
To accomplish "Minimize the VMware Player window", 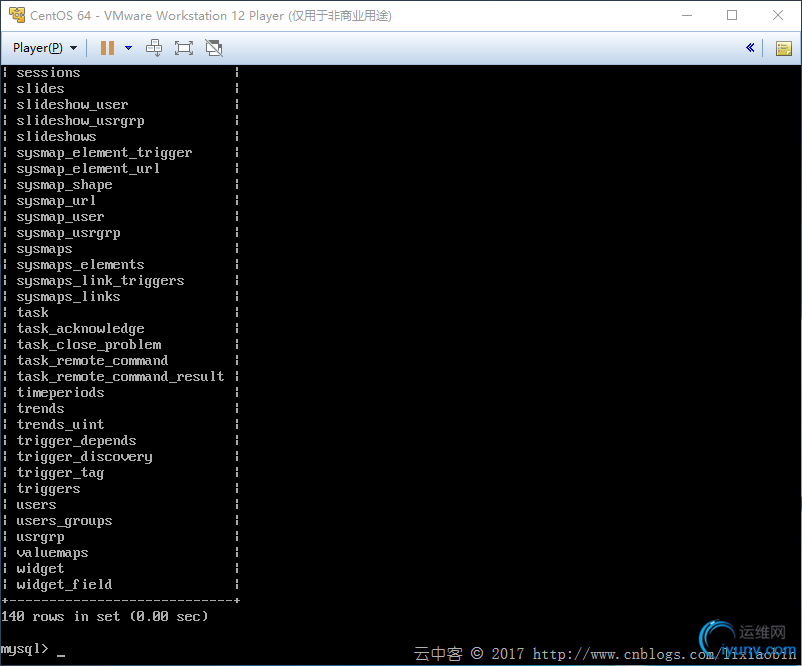I will pyautogui.click(x=687, y=15).
